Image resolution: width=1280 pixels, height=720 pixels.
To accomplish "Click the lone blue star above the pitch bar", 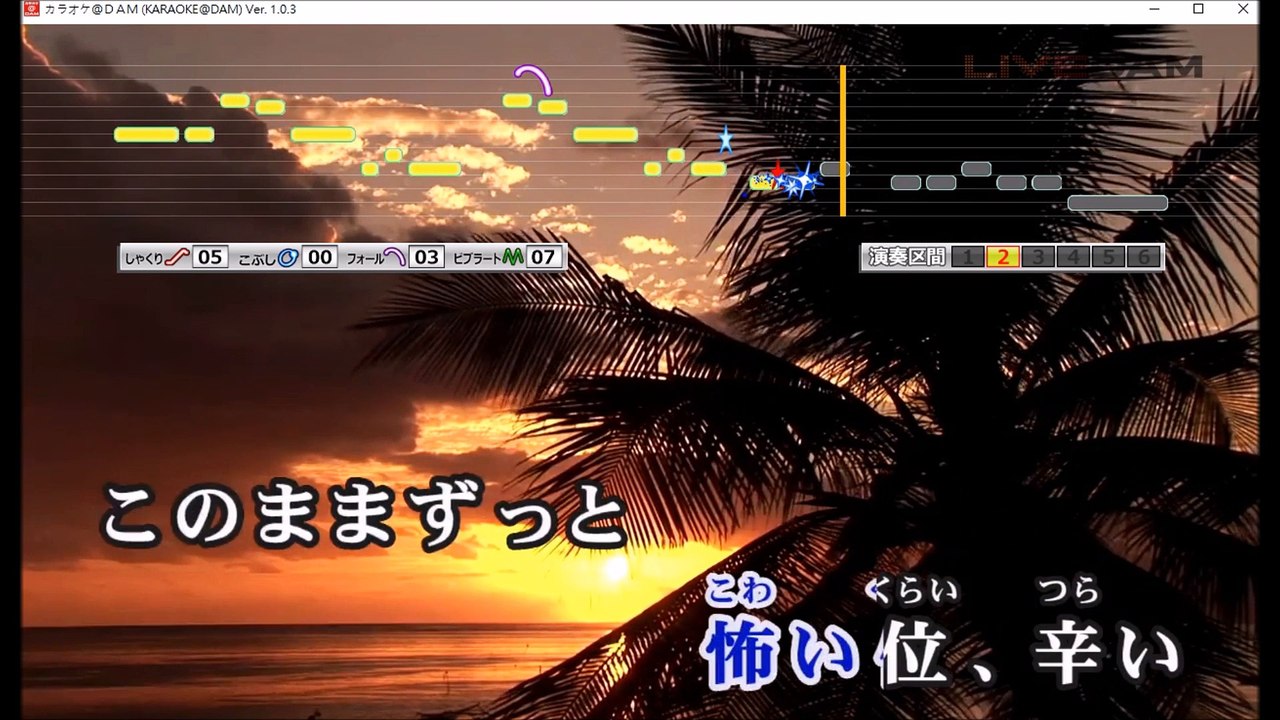I will point(726,139).
